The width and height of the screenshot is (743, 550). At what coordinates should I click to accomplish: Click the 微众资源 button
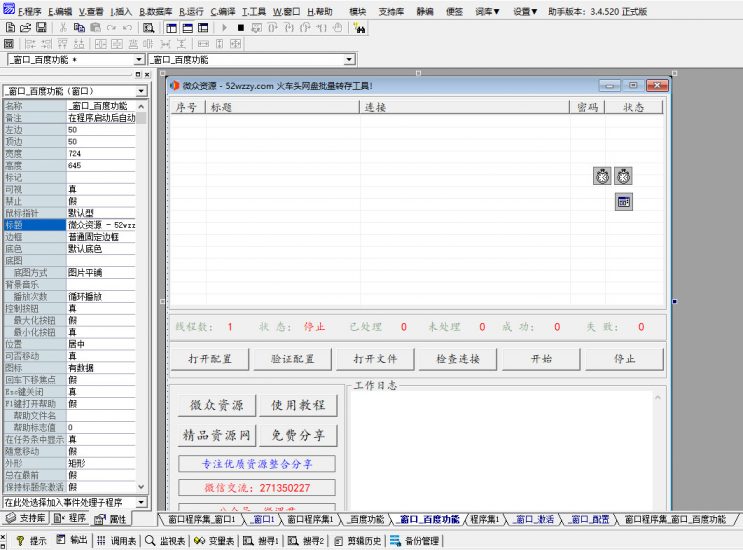[217, 406]
